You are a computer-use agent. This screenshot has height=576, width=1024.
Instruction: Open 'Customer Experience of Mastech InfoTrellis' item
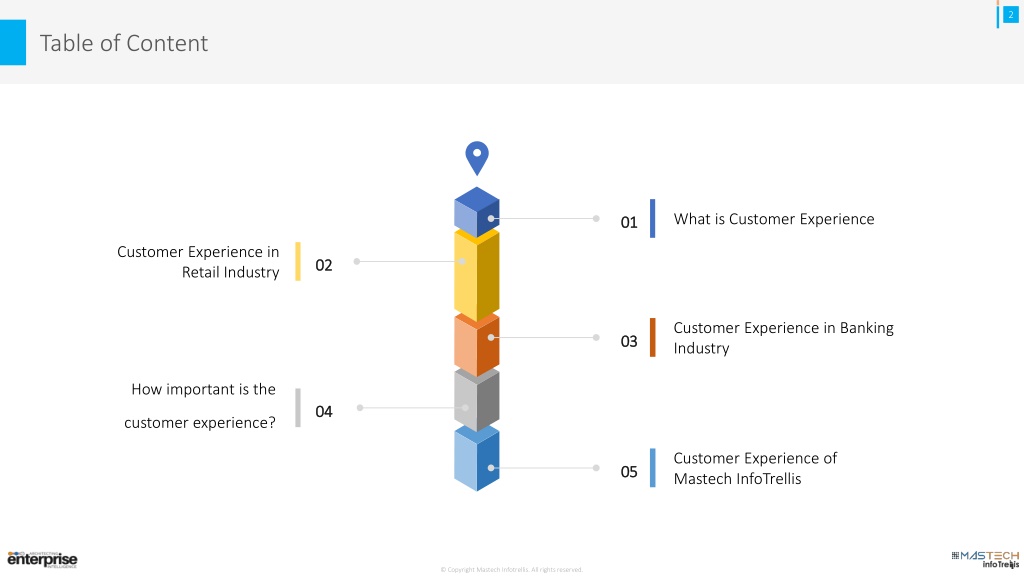click(x=755, y=468)
